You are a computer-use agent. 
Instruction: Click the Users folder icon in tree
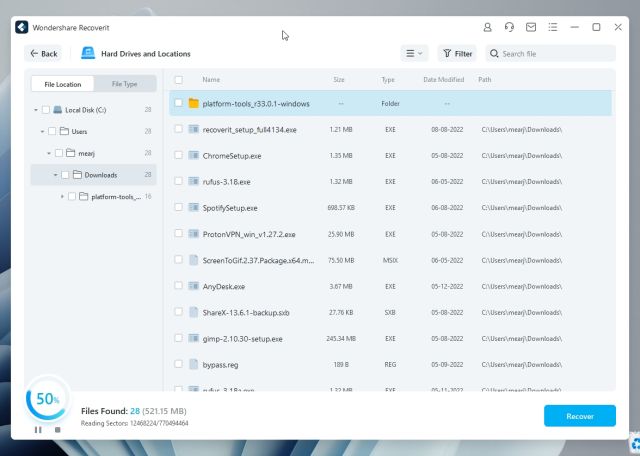(x=64, y=131)
